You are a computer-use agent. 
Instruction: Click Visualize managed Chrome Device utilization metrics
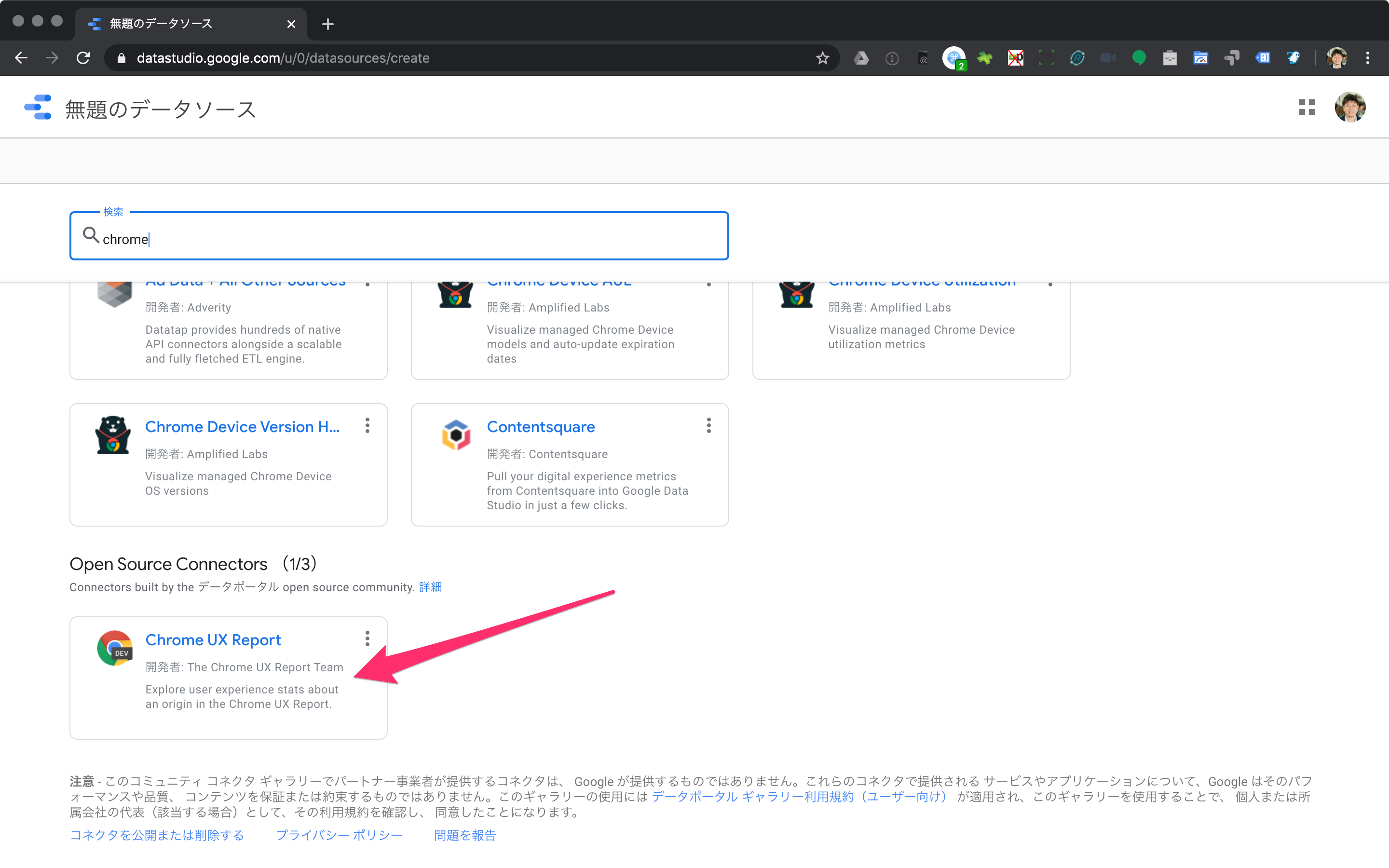tap(921, 337)
